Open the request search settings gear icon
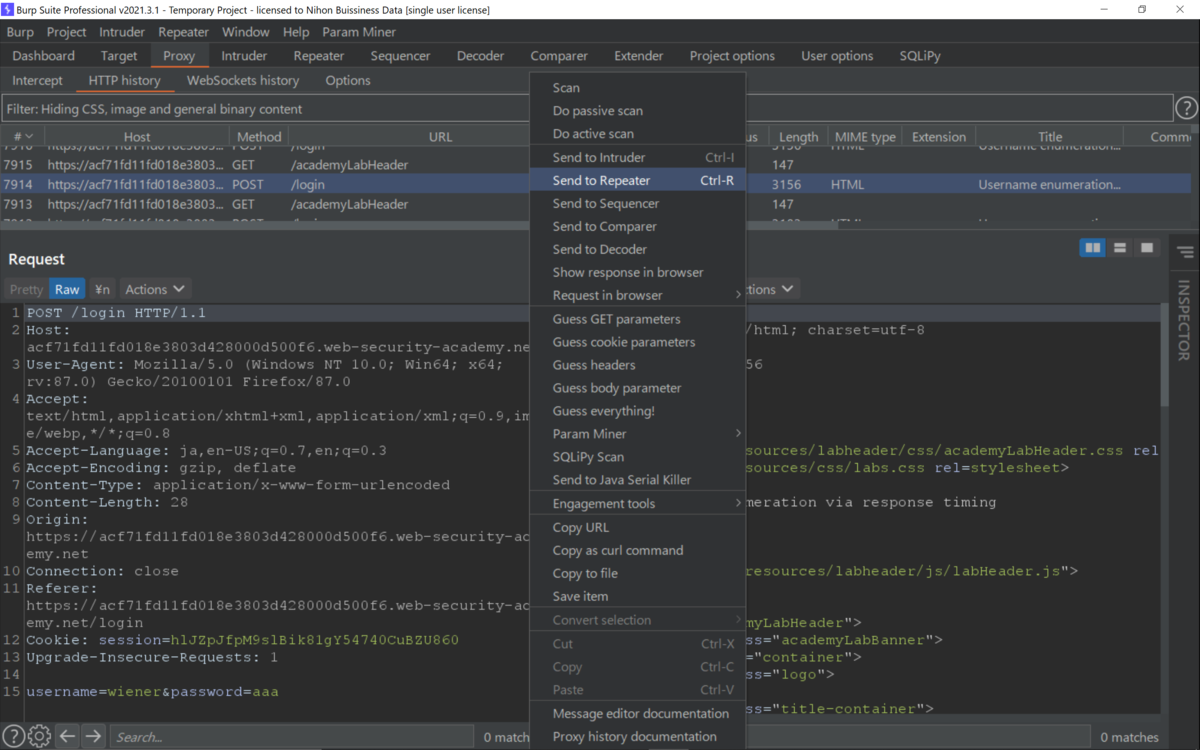Screen dimensions: 1200x750 [x=39, y=736]
